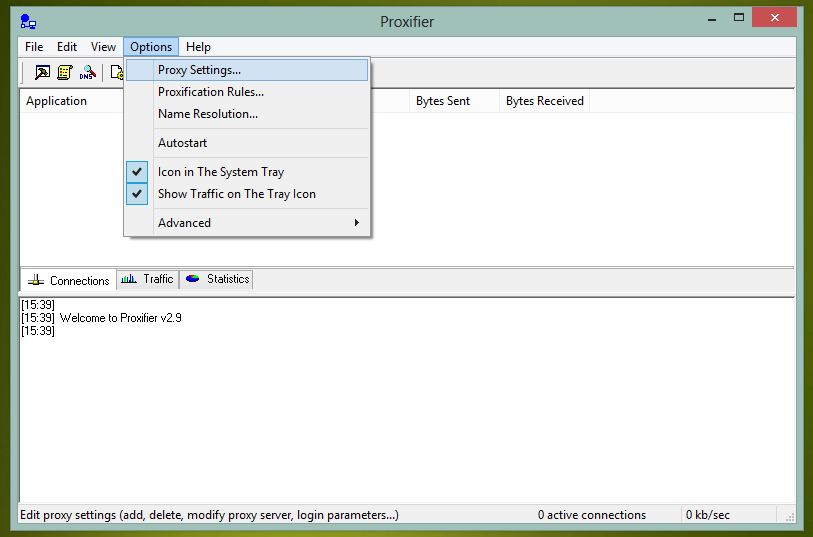
Task: Toggle Icon in The System Tray option
Action: (247, 172)
